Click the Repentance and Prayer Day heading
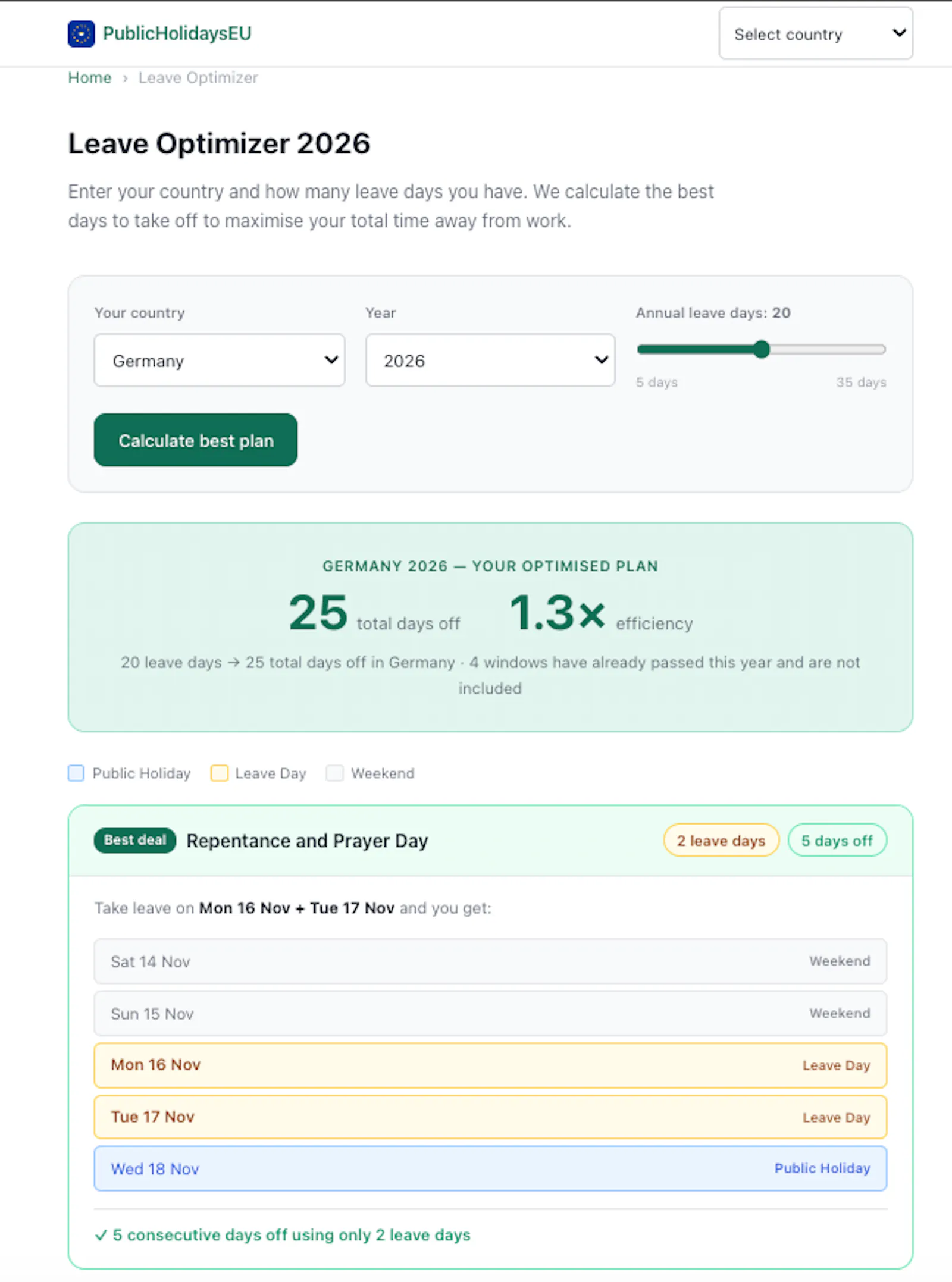This screenshot has width=952, height=1282. [307, 841]
